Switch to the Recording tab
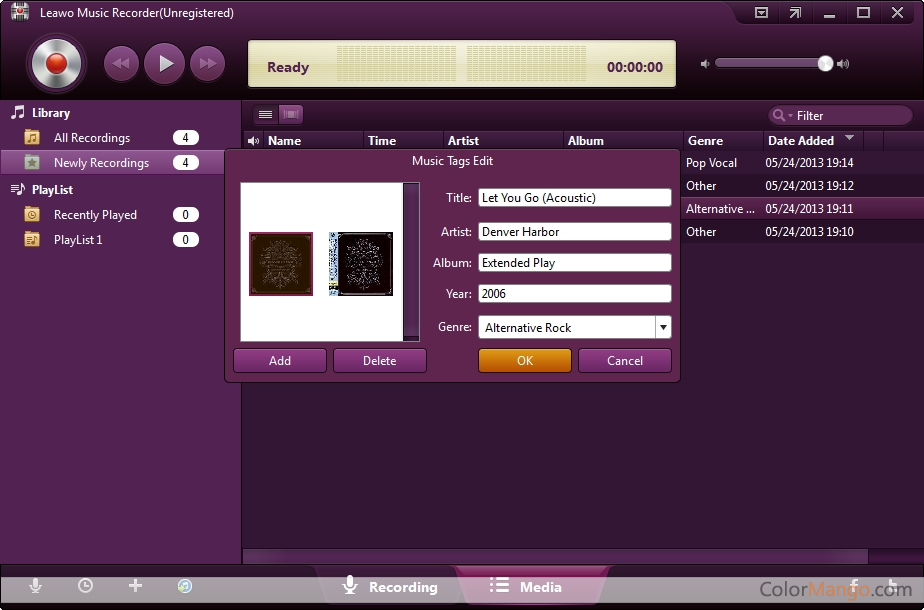 [x=390, y=587]
